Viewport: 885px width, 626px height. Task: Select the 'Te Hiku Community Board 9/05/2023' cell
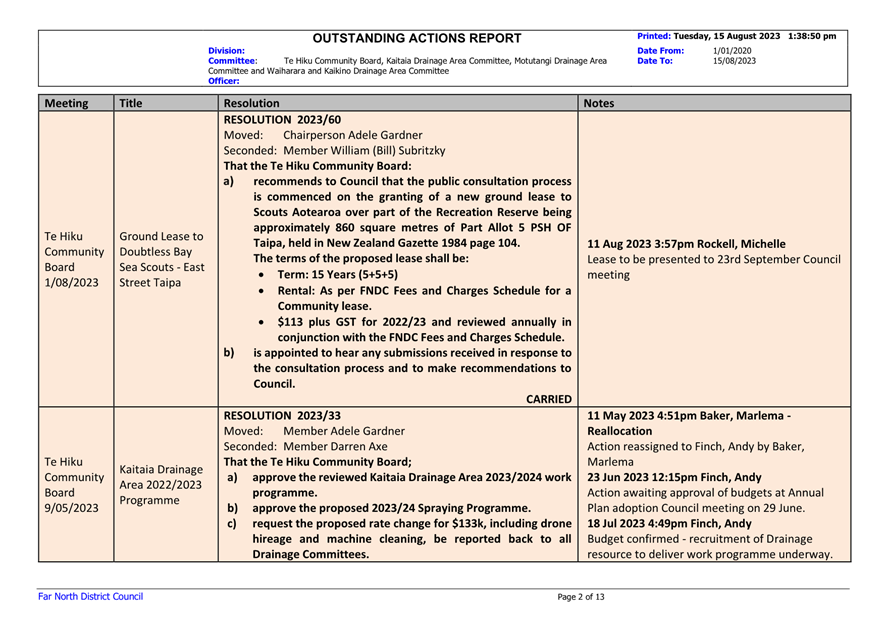75,485
